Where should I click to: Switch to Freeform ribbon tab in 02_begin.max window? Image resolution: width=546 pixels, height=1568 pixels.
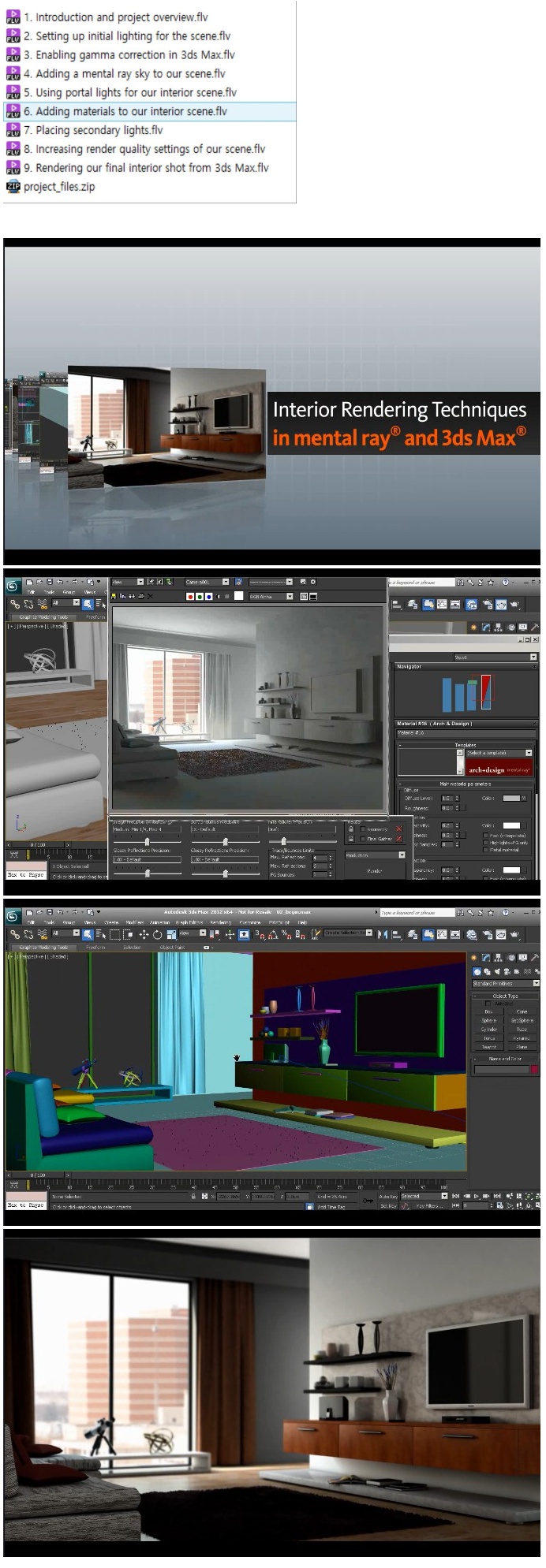[x=95, y=947]
